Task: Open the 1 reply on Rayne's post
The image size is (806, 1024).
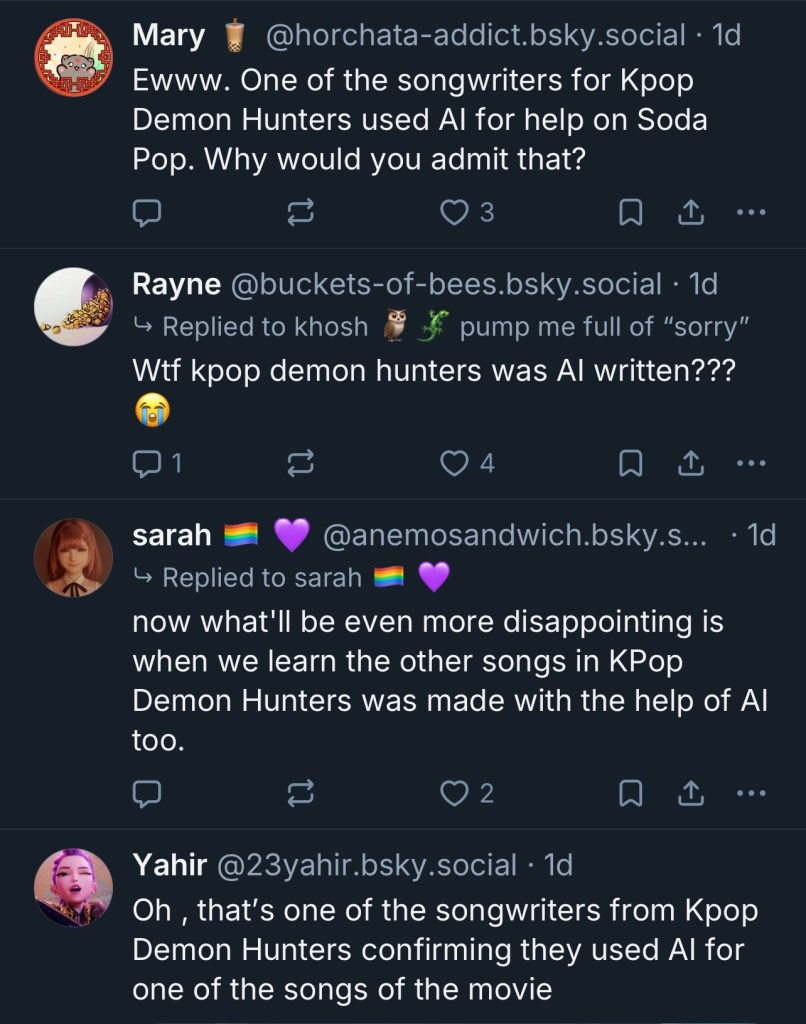Action: [157, 463]
